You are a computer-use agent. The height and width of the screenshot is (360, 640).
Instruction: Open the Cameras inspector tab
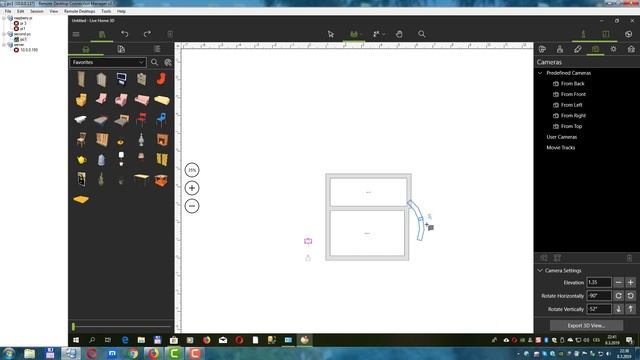tap(596, 49)
